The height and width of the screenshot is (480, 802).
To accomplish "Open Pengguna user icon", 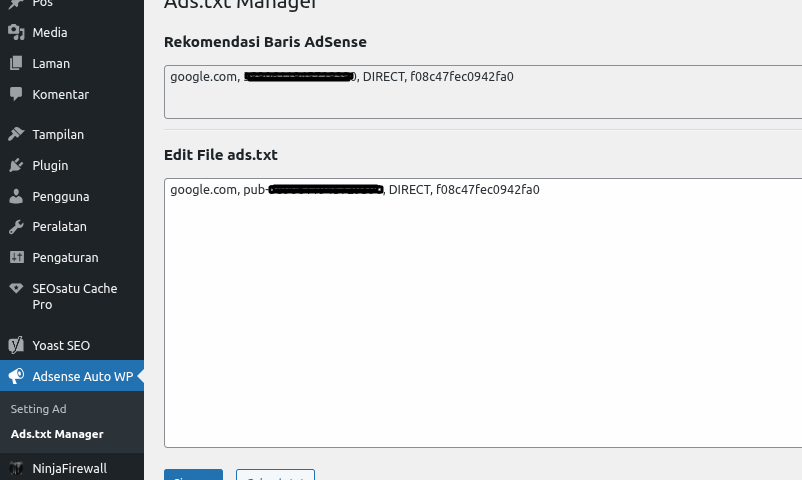I will coord(16,196).
